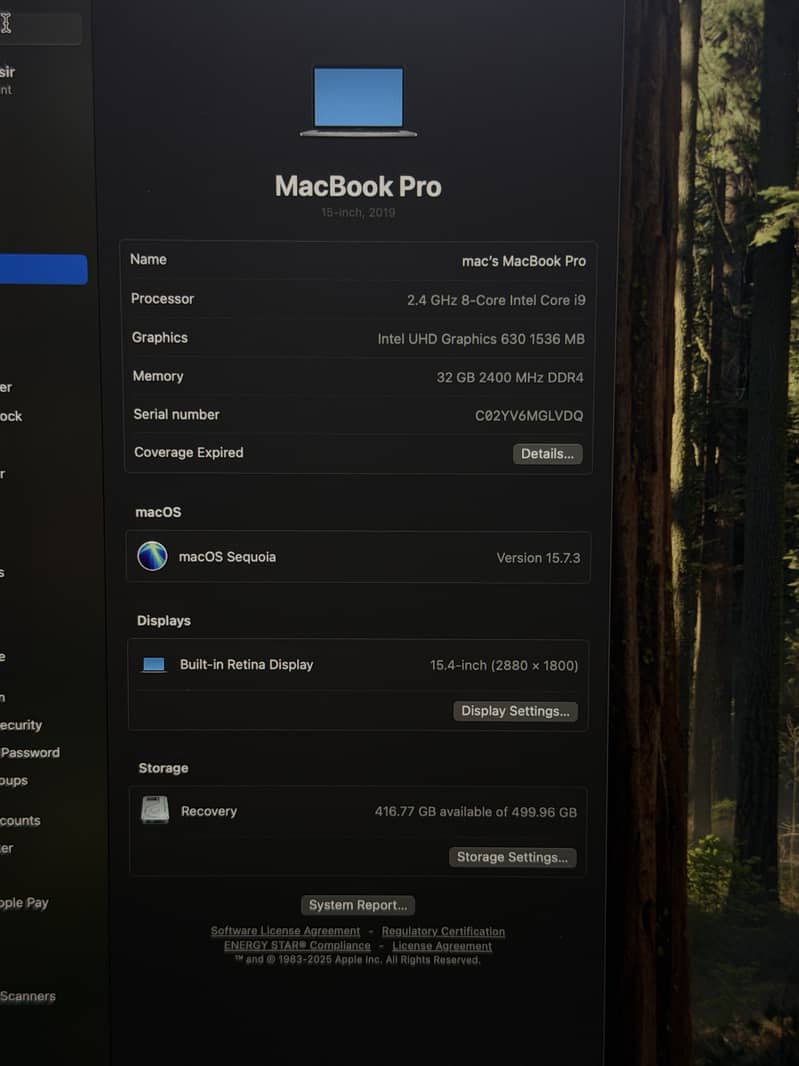Open Display Settings
Image resolution: width=799 pixels, height=1066 pixels.
point(515,711)
